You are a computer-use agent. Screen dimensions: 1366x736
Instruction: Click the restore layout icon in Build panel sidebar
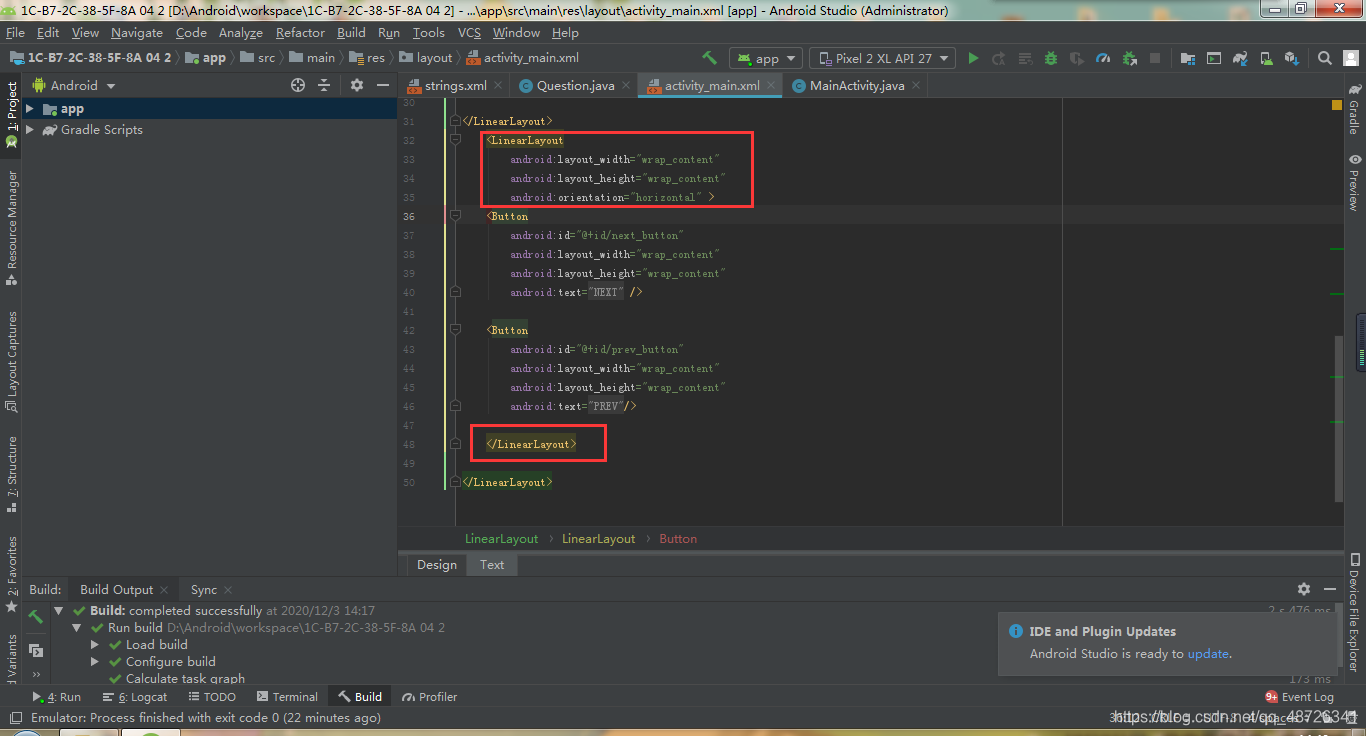(x=36, y=650)
